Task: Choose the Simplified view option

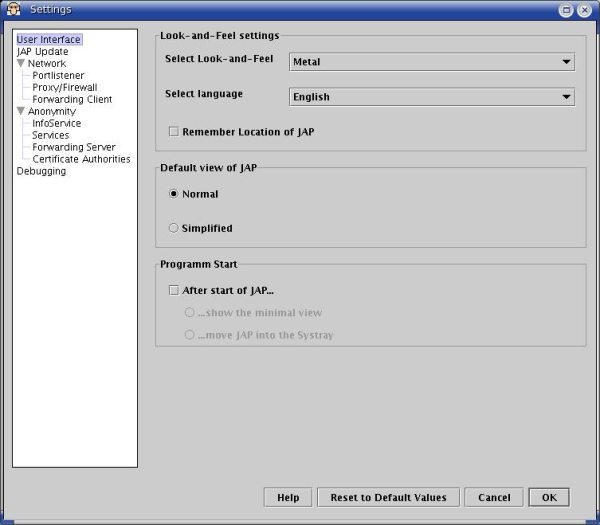Action: coord(174,228)
